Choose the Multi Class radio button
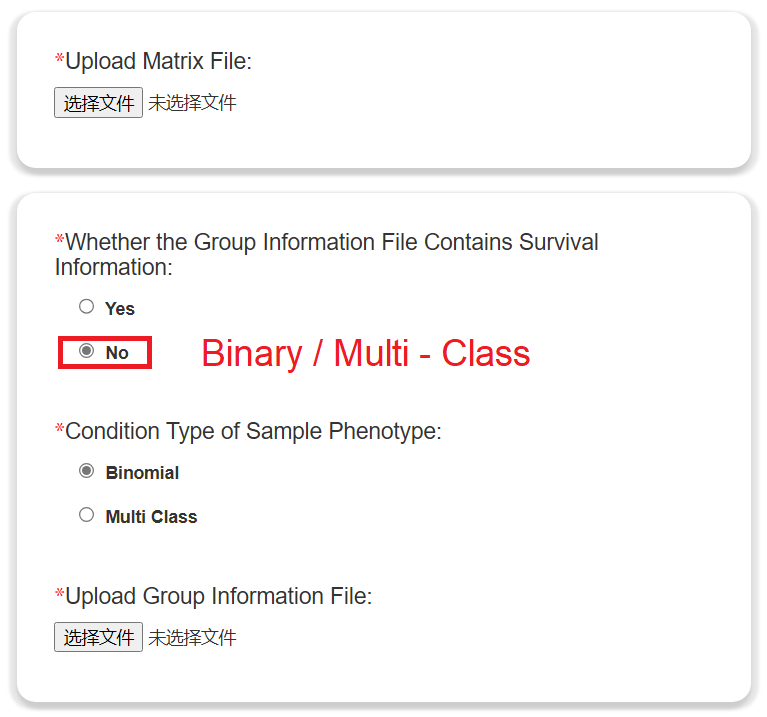767x717 pixels. [87, 515]
